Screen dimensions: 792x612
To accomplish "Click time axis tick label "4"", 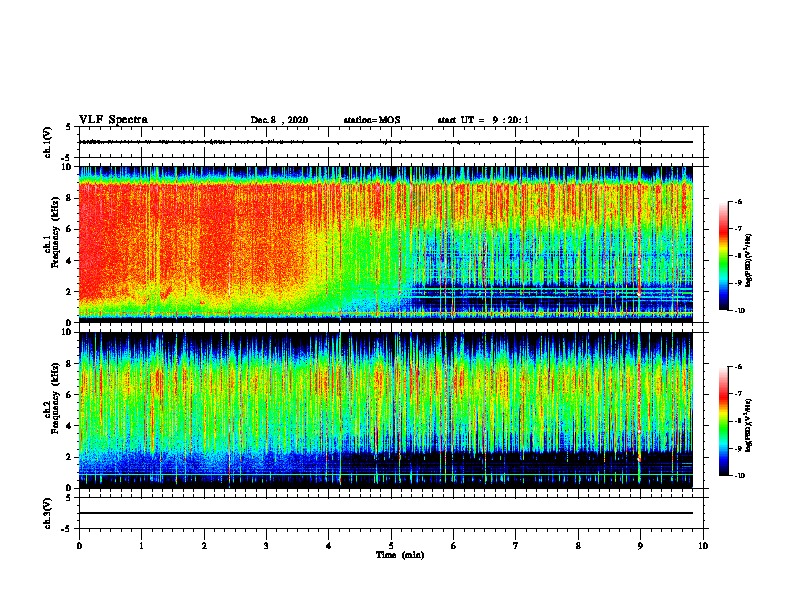I will [x=329, y=546].
